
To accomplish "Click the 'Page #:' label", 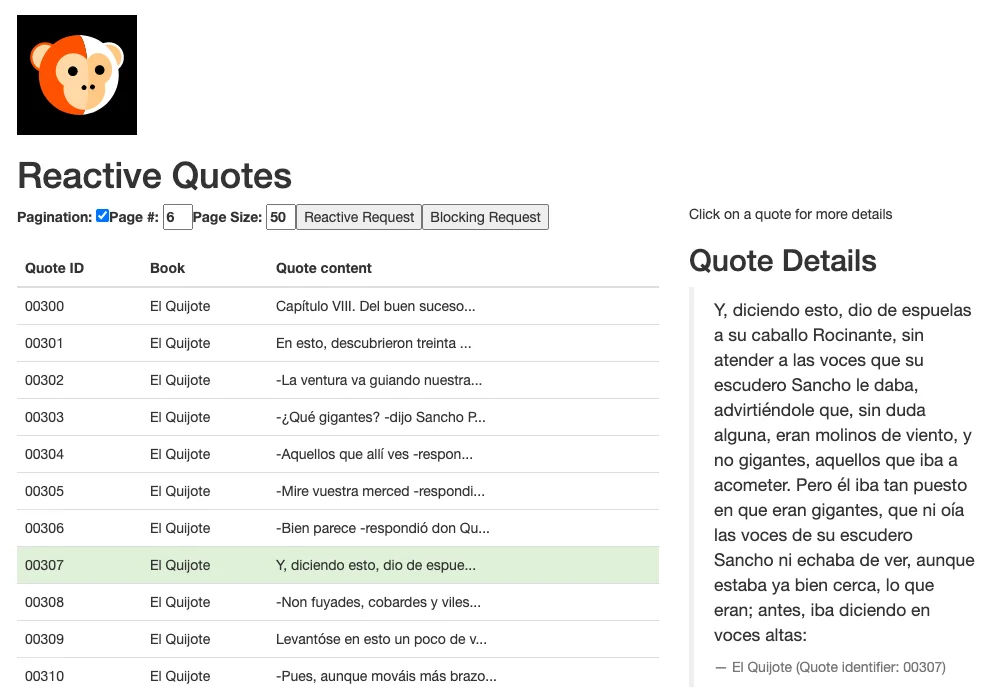I will 134,217.
